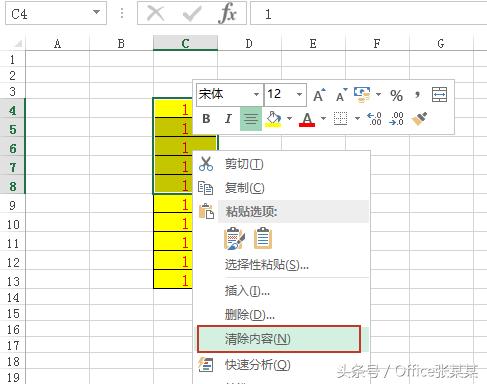Click the Enter checkmark in formula bar

pos(192,14)
